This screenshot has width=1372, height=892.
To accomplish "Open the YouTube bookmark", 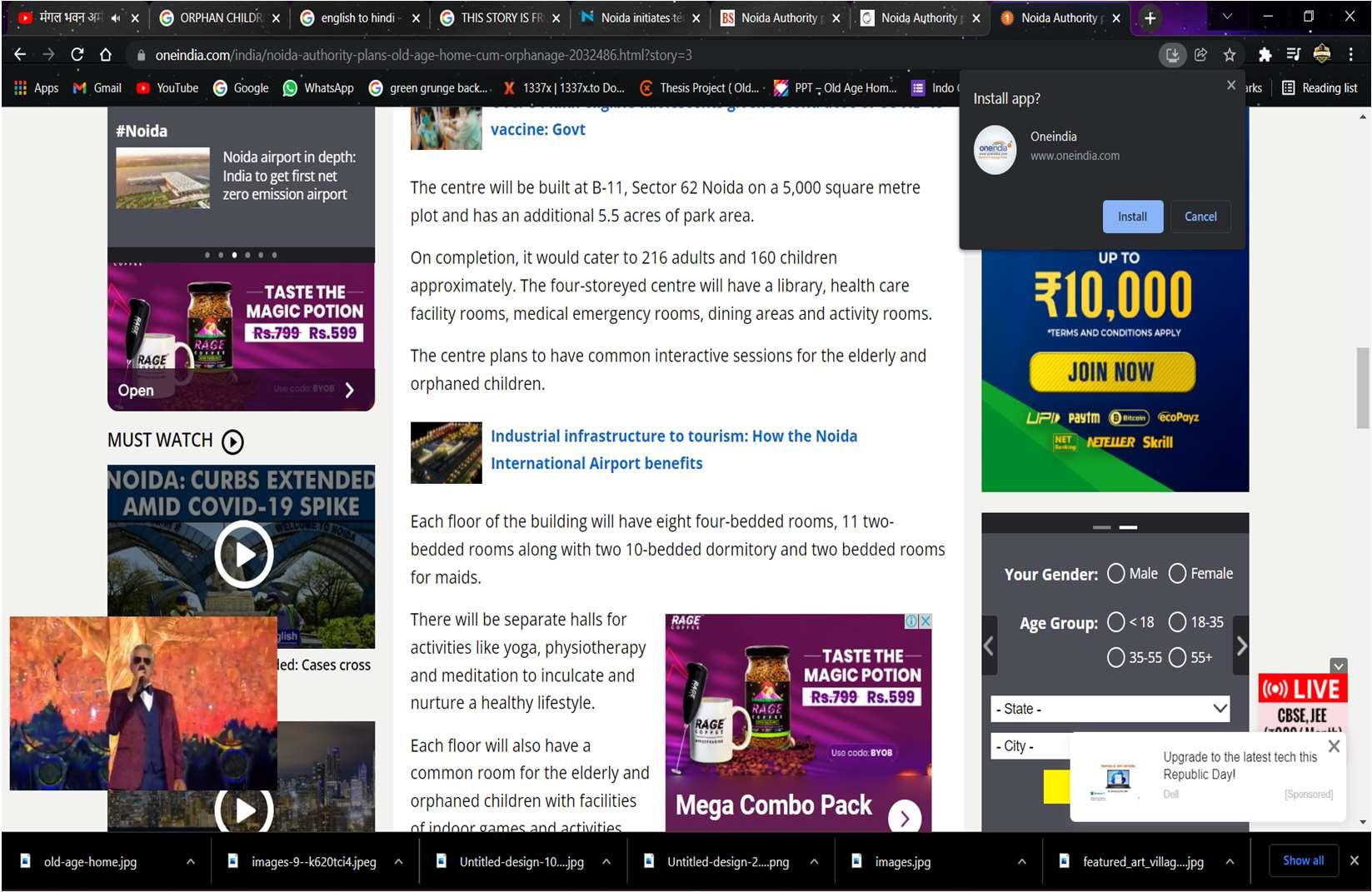I will point(167,87).
